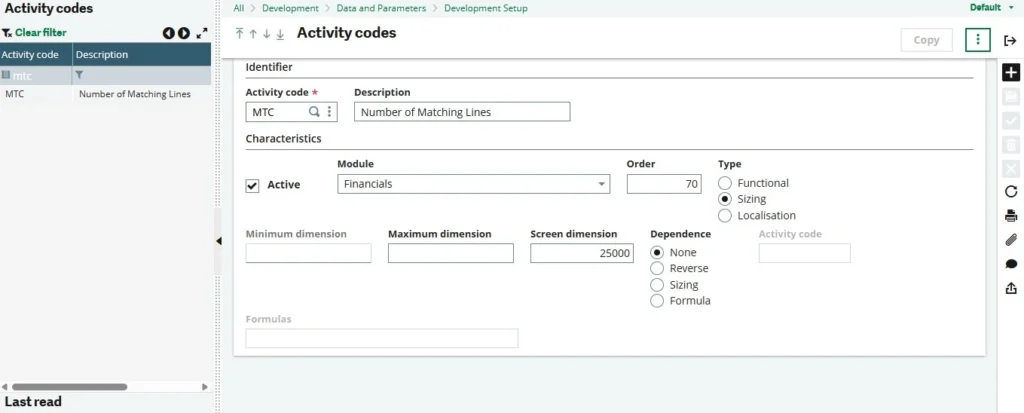Image resolution: width=1024 pixels, height=413 pixels.
Task: Go to next list page arrow
Action: coord(184,33)
